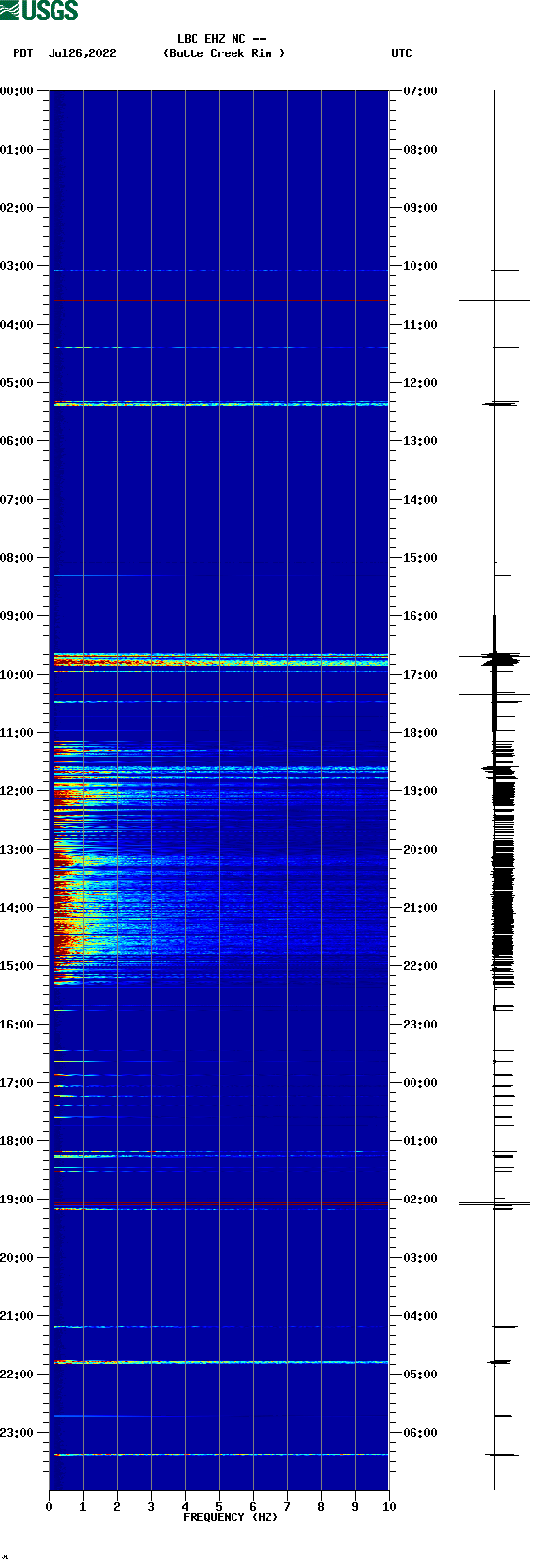Click the '(Butte Creek Rim )' label
The image size is (537, 1568).
click(225, 53)
